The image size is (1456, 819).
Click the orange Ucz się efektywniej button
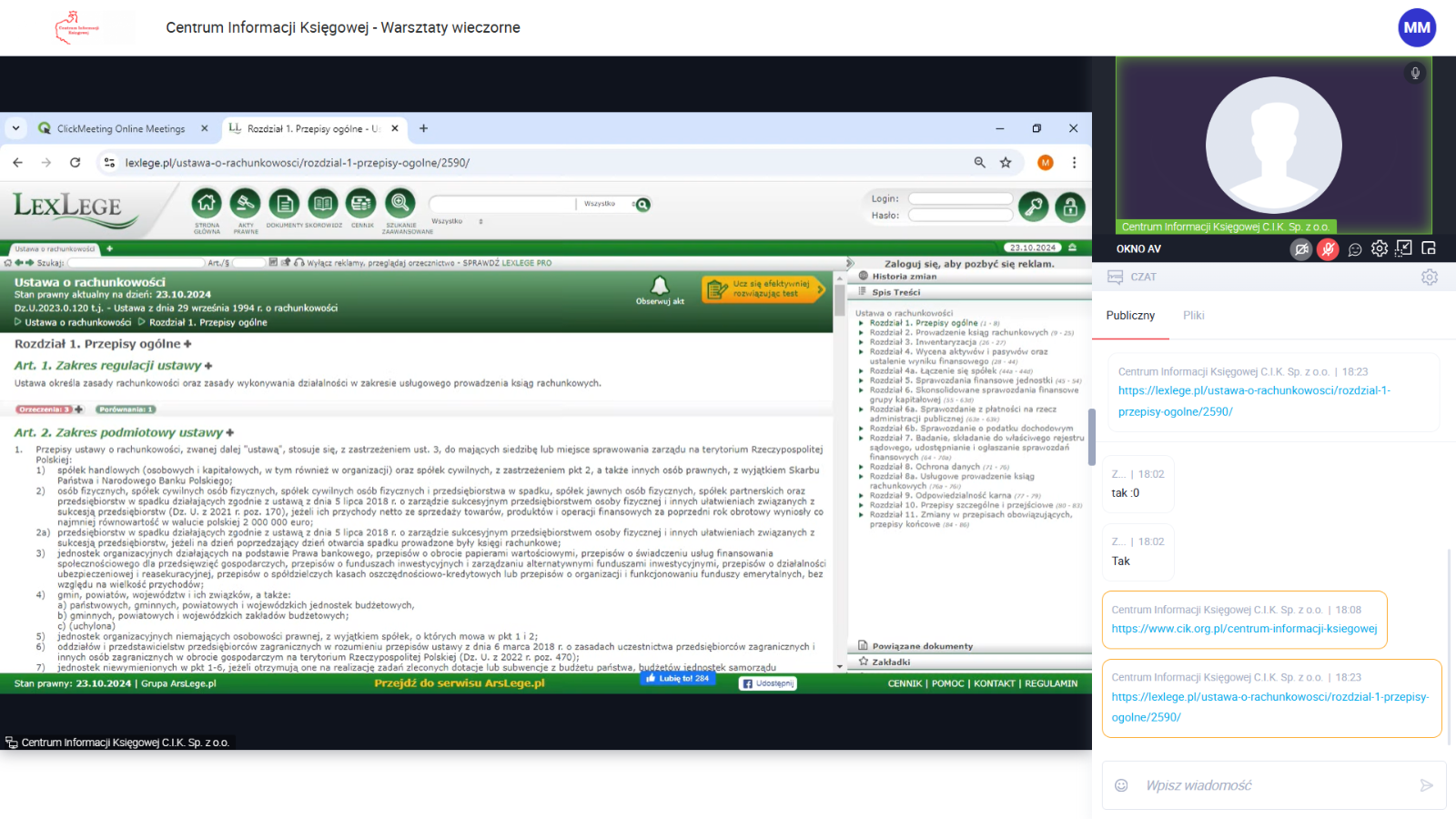[x=763, y=289]
